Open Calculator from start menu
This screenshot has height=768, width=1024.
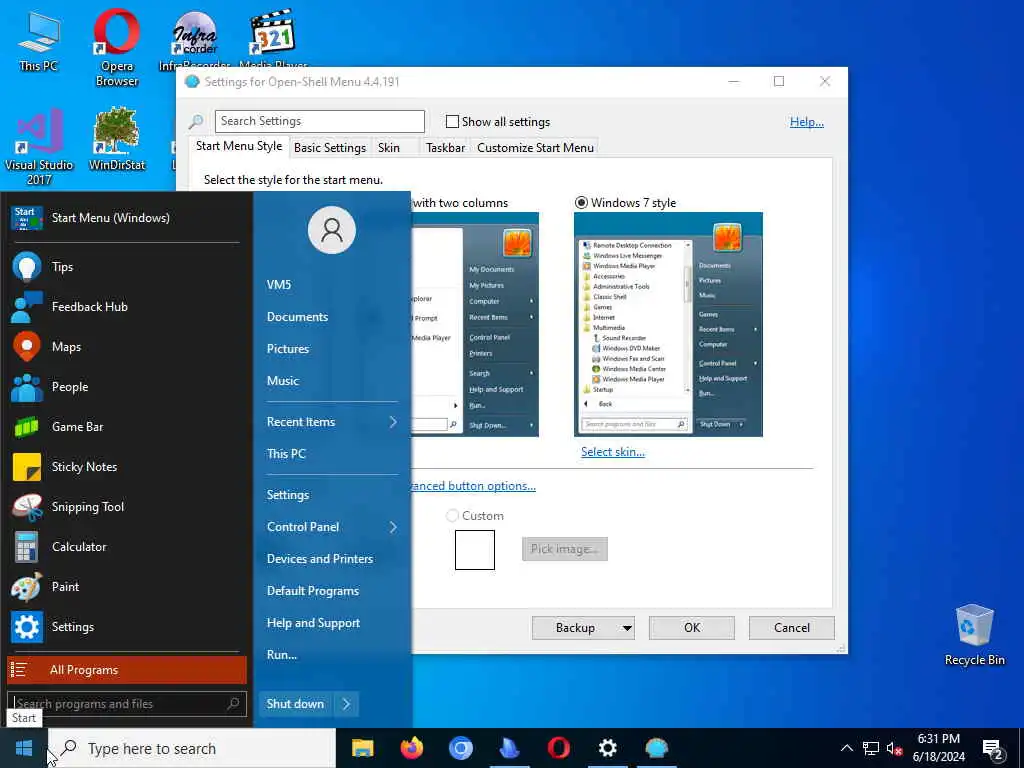pos(124,547)
